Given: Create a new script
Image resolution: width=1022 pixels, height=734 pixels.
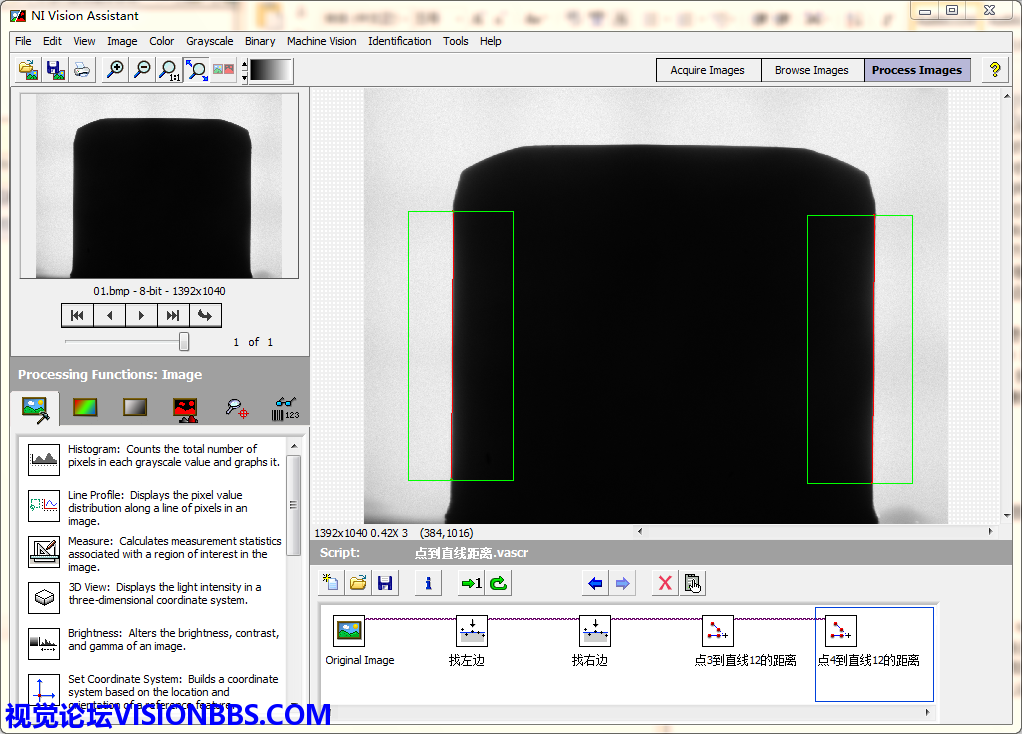Looking at the screenshot, I should (331, 583).
